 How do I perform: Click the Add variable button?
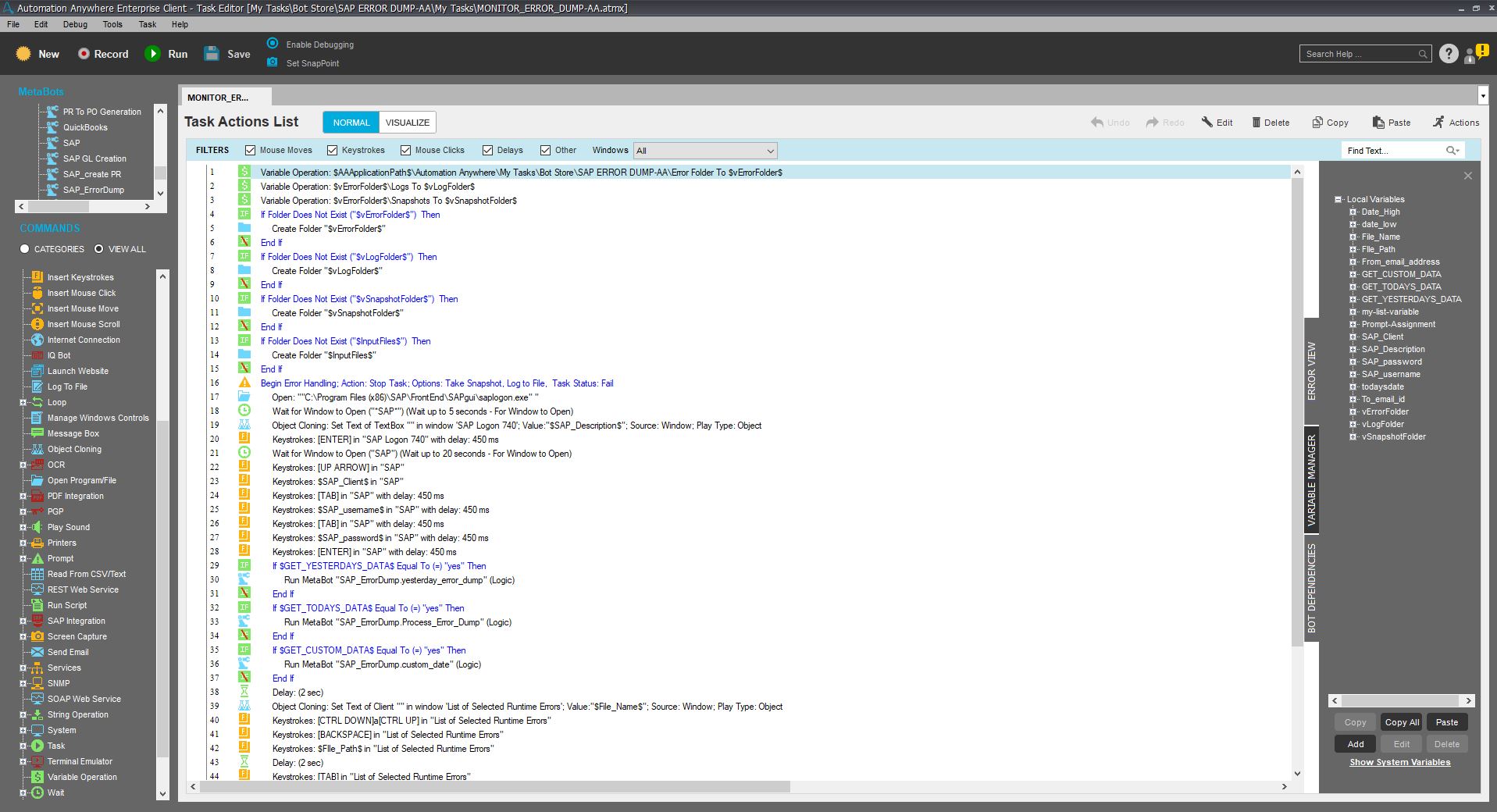[x=1355, y=744]
